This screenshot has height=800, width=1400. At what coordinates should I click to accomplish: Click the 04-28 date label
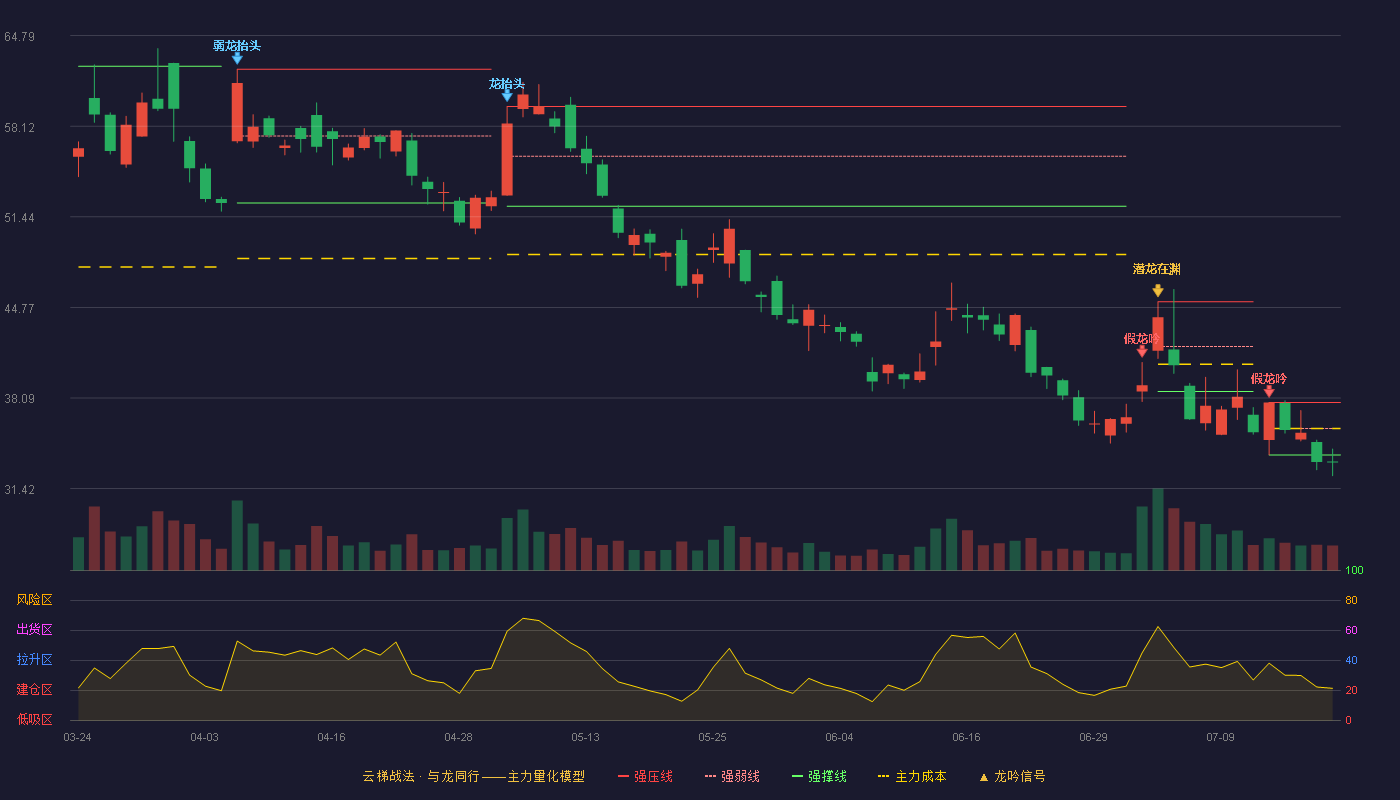458,737
